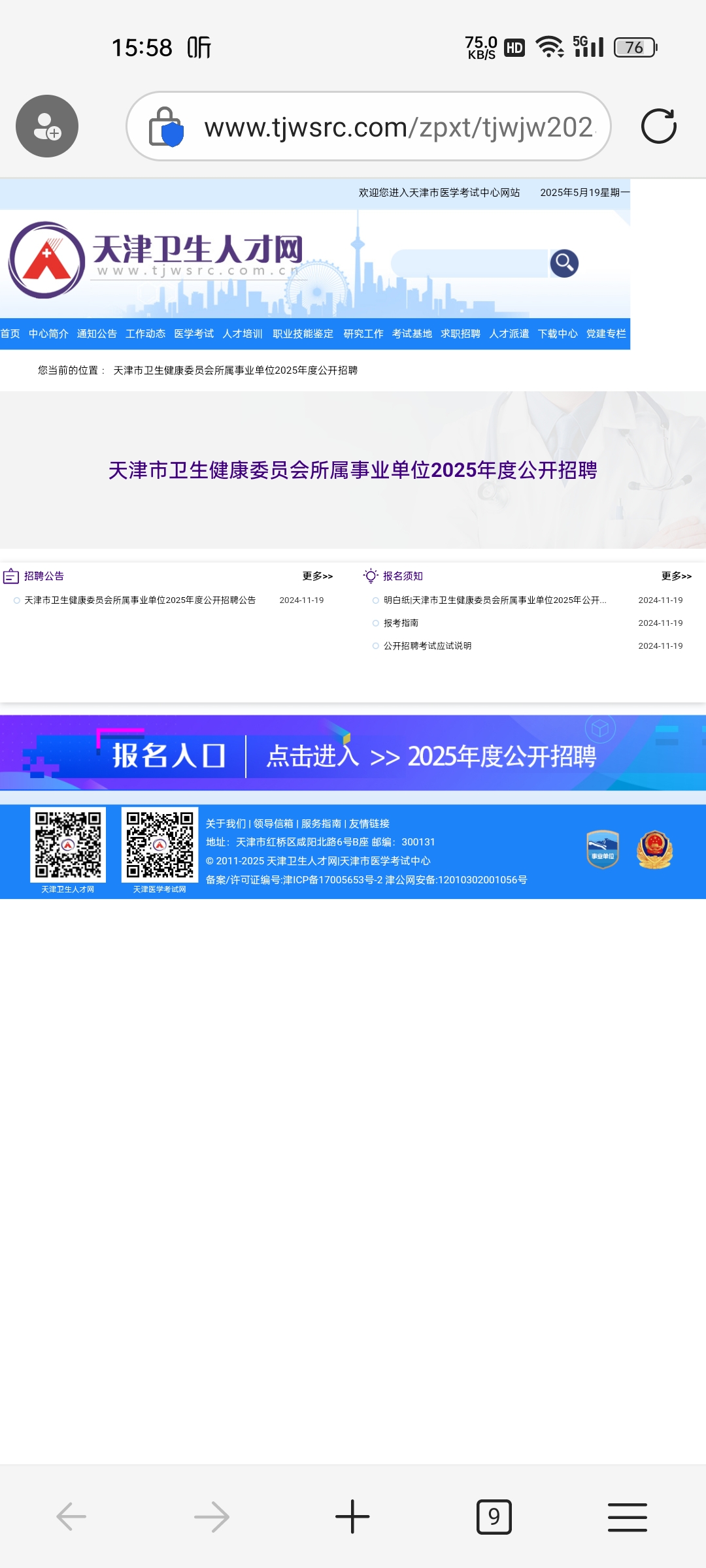Select the 医学考试 navigation menu item

point(193,334)
